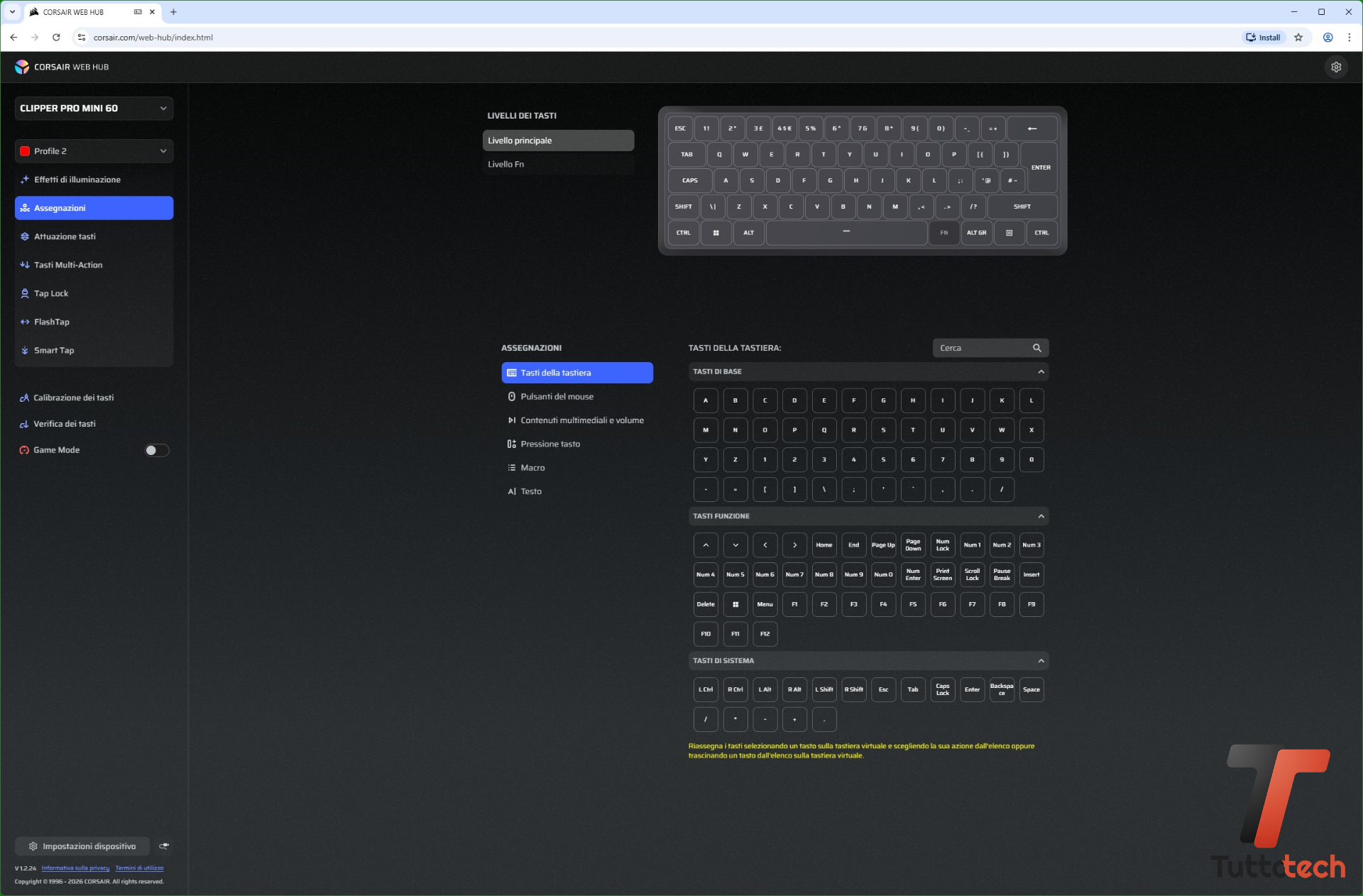Open the Smart Tap section
1363x896 pixels.
[94, 350]
